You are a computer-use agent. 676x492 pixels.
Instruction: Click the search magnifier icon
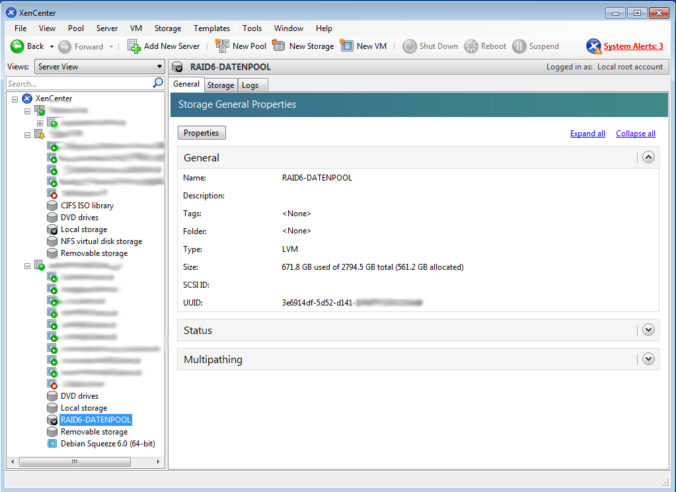[x=158, y=83]
